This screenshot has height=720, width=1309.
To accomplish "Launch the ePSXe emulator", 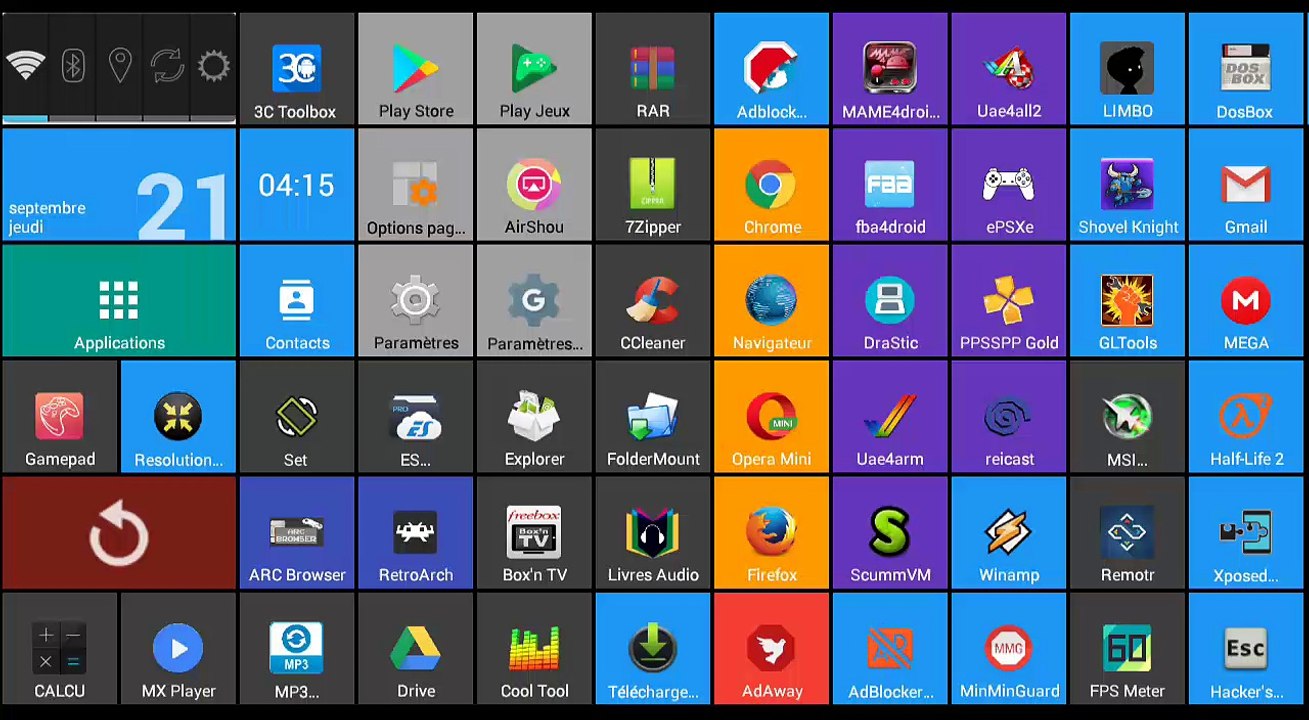I will click(1009, 185).
